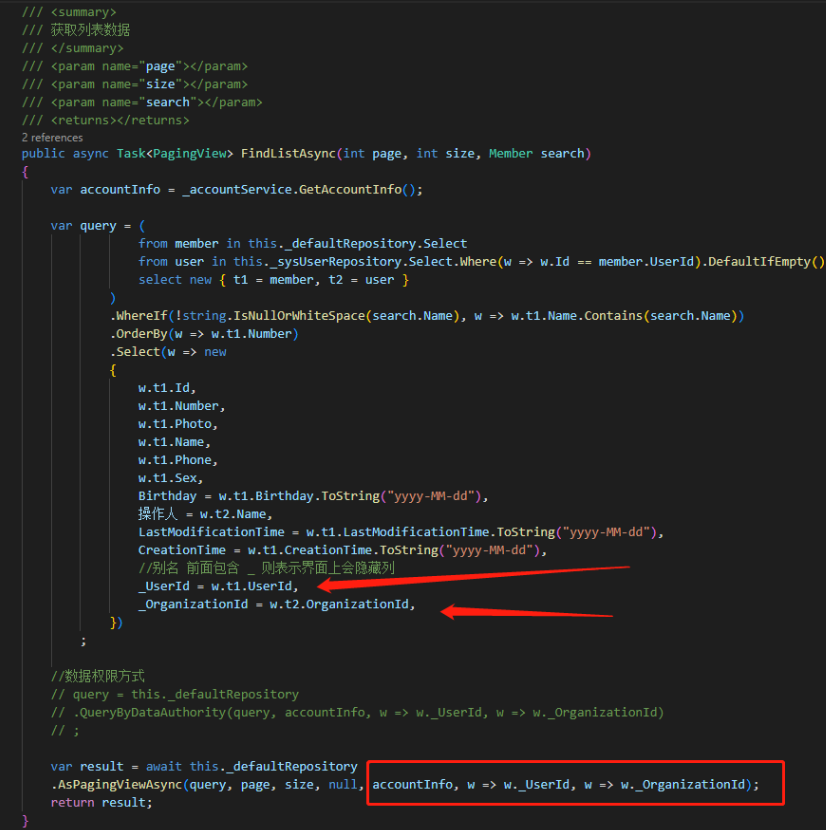
Task: Click the Member parameter type
Action: [510, 153]
